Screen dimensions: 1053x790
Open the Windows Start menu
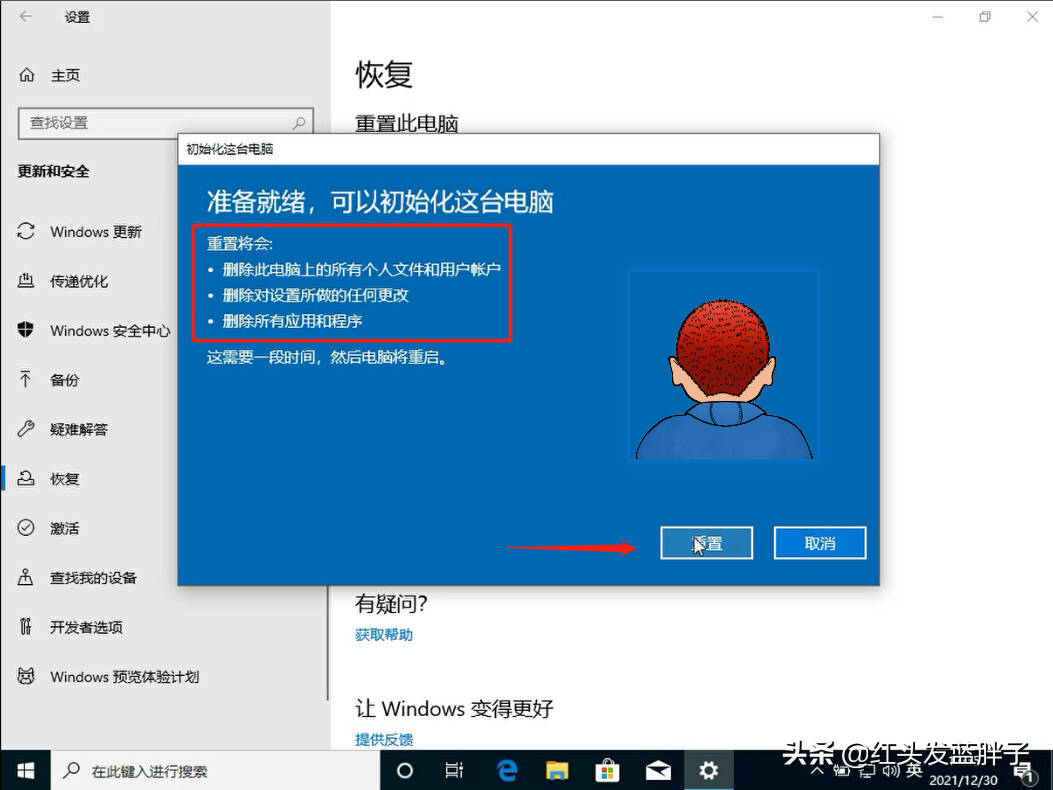point(25,771)
